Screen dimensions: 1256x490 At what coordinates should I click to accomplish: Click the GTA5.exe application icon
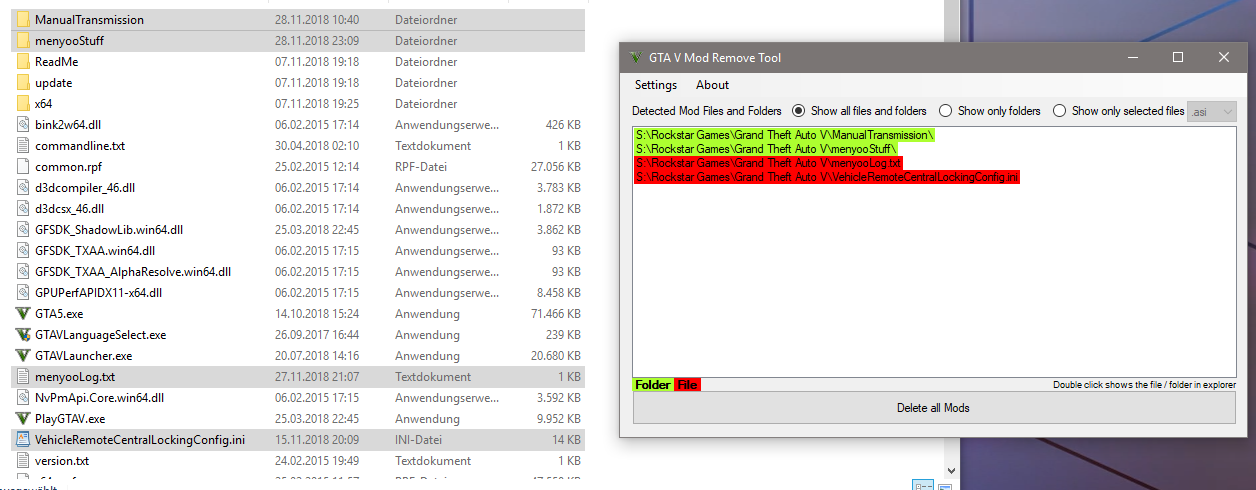pos(23,313)
